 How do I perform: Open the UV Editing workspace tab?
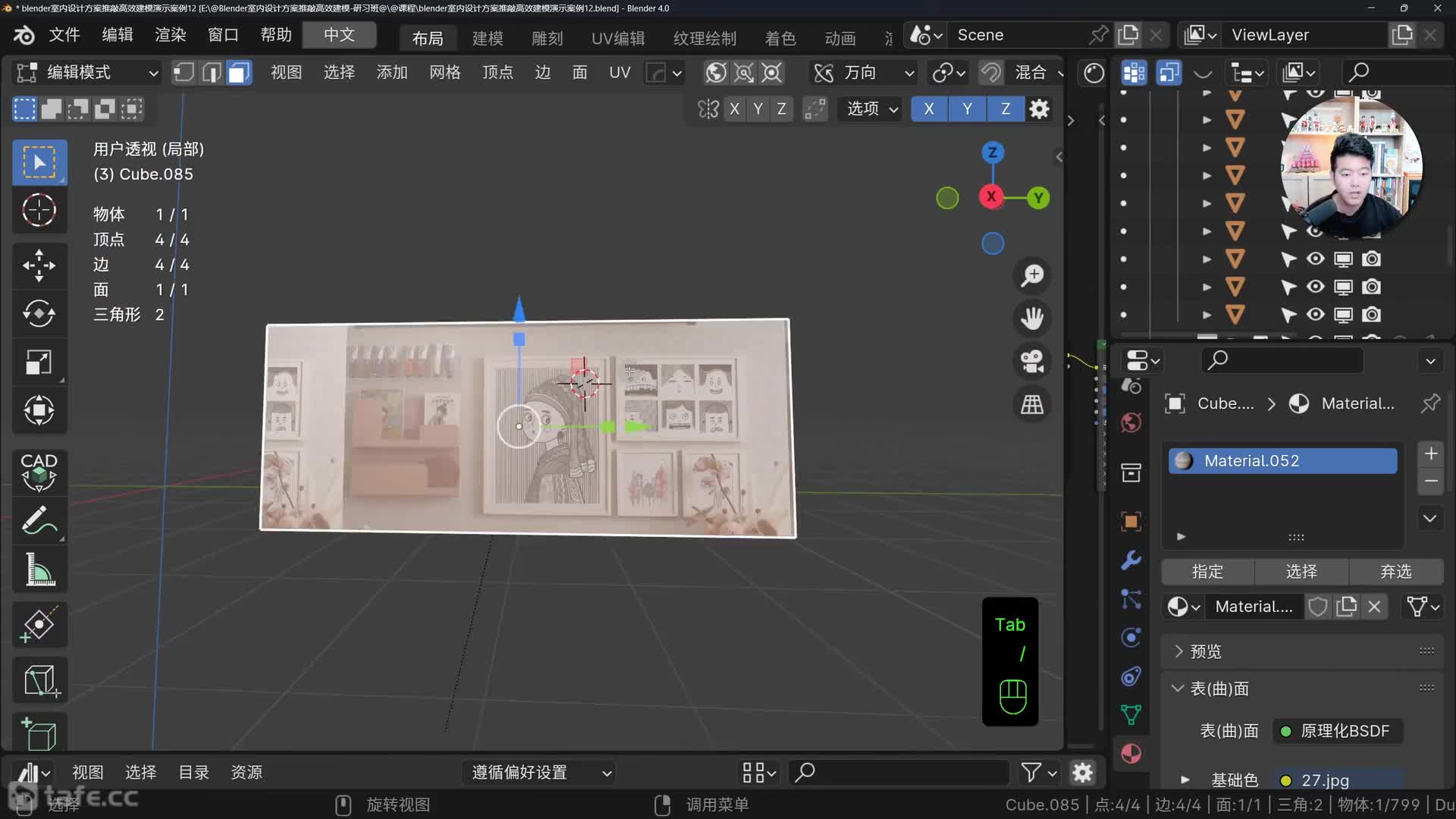pyautogui.click(x=617, y=38)
